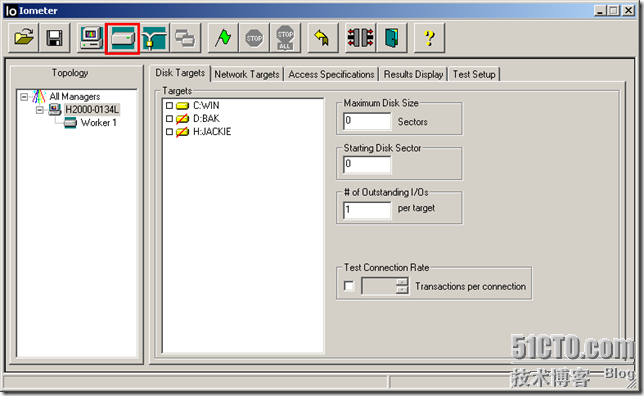The height and width of the screenshot is (396, 644).
Task: Close the Iometer window
Action: pyautogui.click(x=628, y=11)
